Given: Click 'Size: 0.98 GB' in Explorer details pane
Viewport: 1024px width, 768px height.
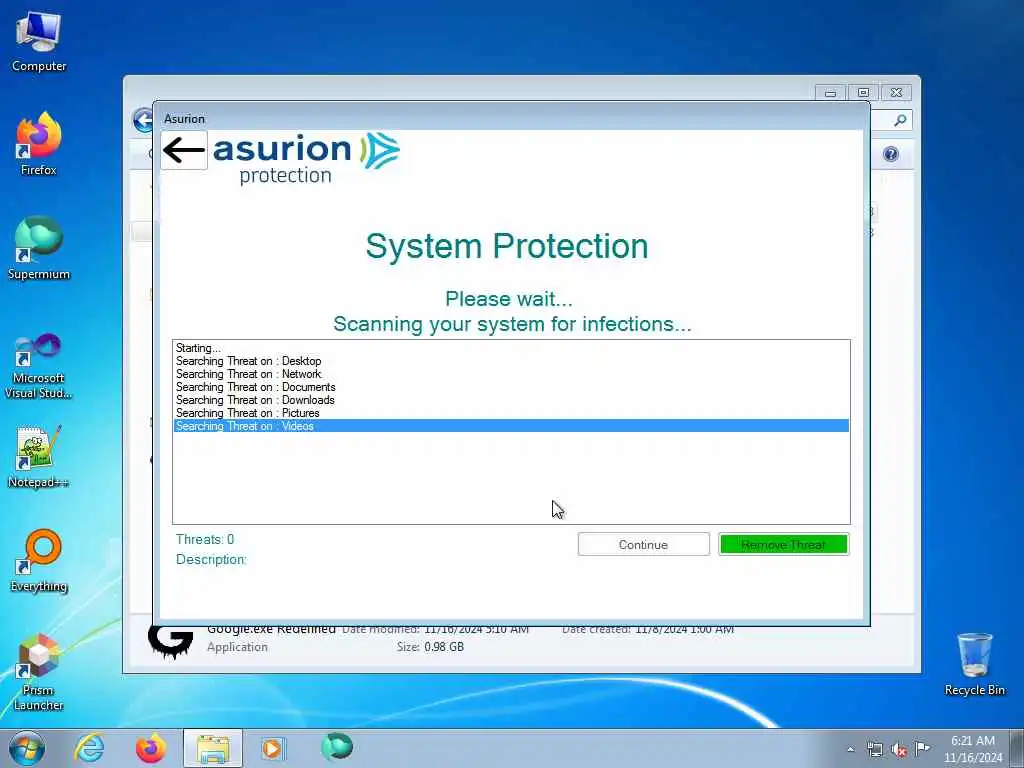Looking at the screenshot, I should coord(430,647).
